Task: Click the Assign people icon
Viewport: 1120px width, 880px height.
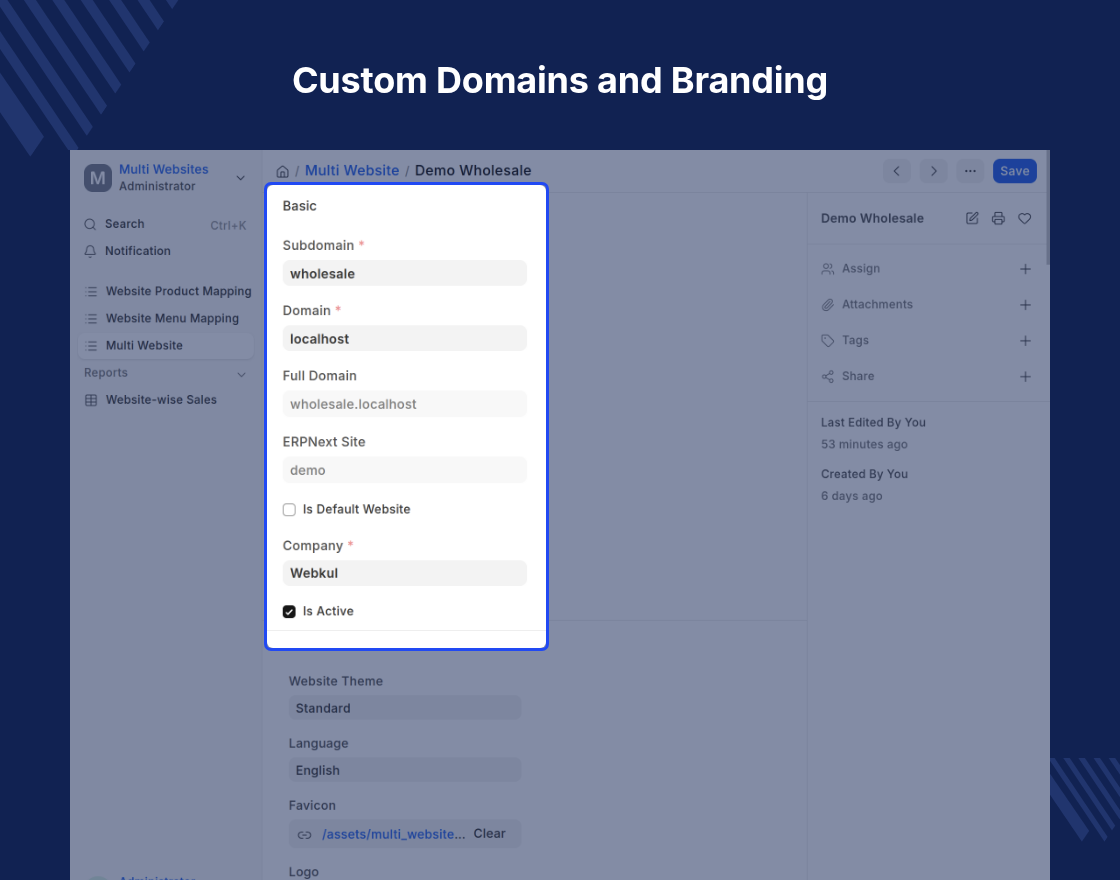Action: click(x=827, y=269)
